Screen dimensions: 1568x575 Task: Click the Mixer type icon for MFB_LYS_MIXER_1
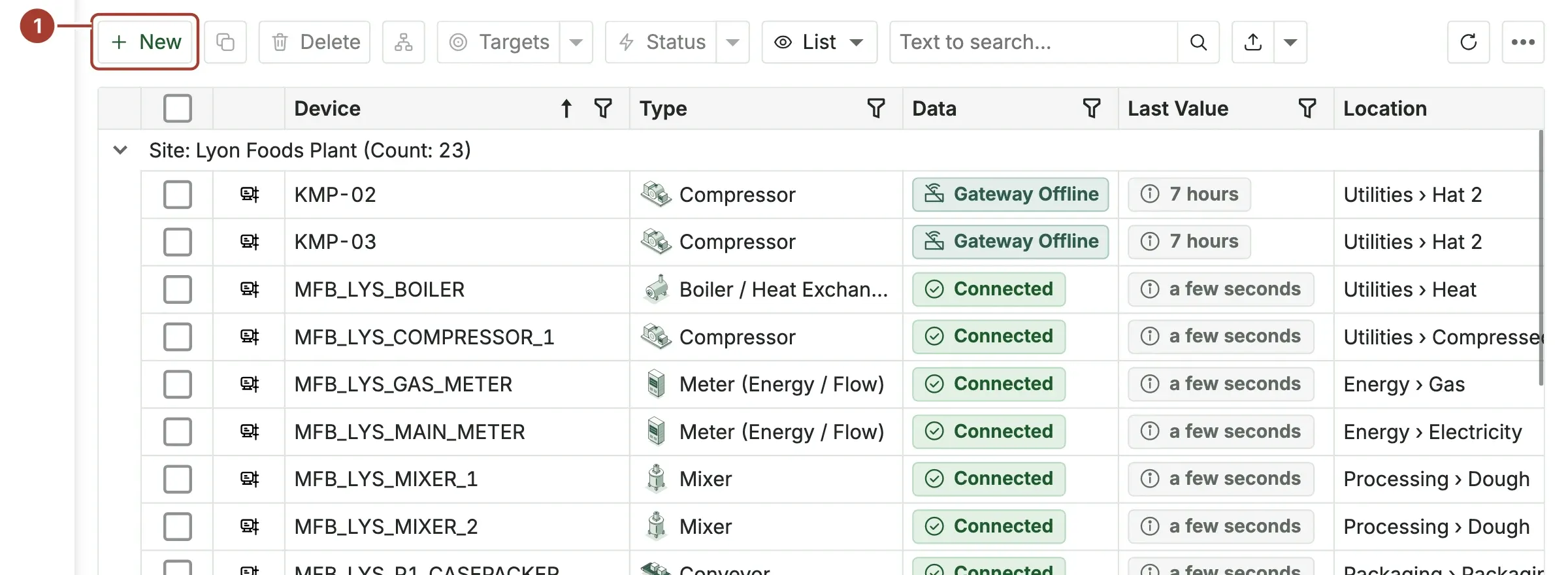point(656,478)
